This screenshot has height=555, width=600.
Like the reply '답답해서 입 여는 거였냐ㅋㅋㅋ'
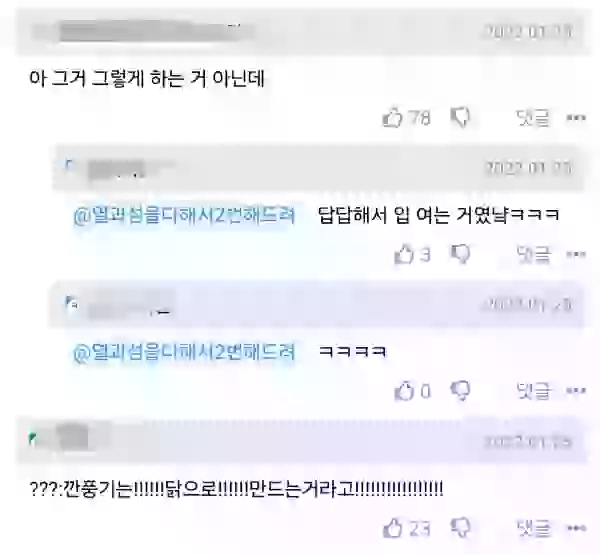(404, 255)
